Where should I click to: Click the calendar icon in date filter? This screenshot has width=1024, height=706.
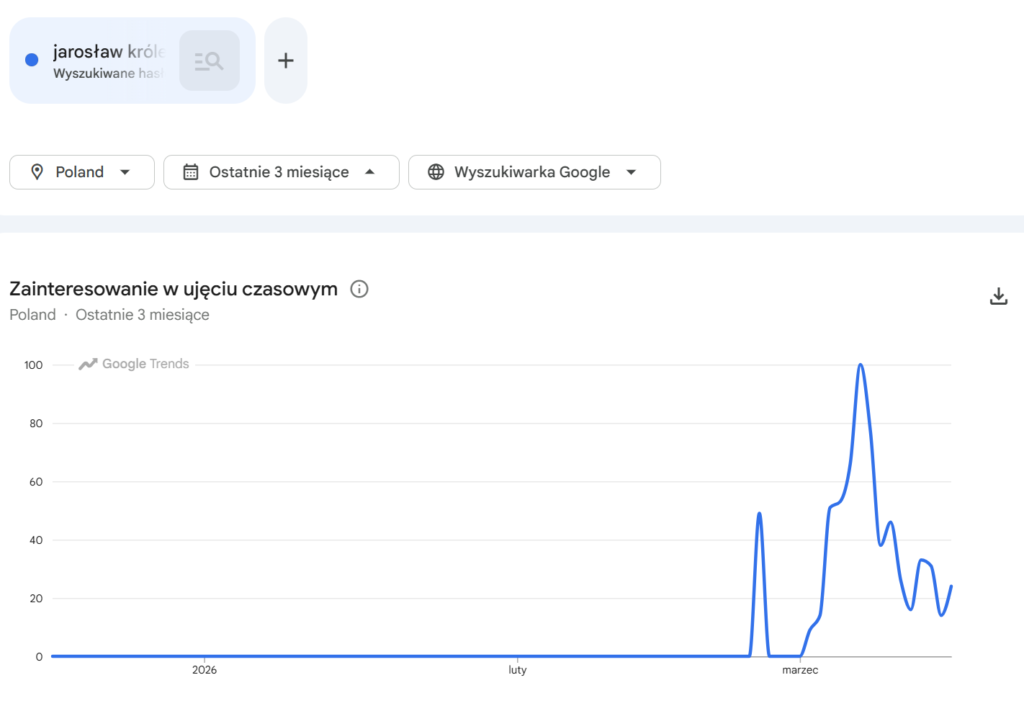[191, 172]
